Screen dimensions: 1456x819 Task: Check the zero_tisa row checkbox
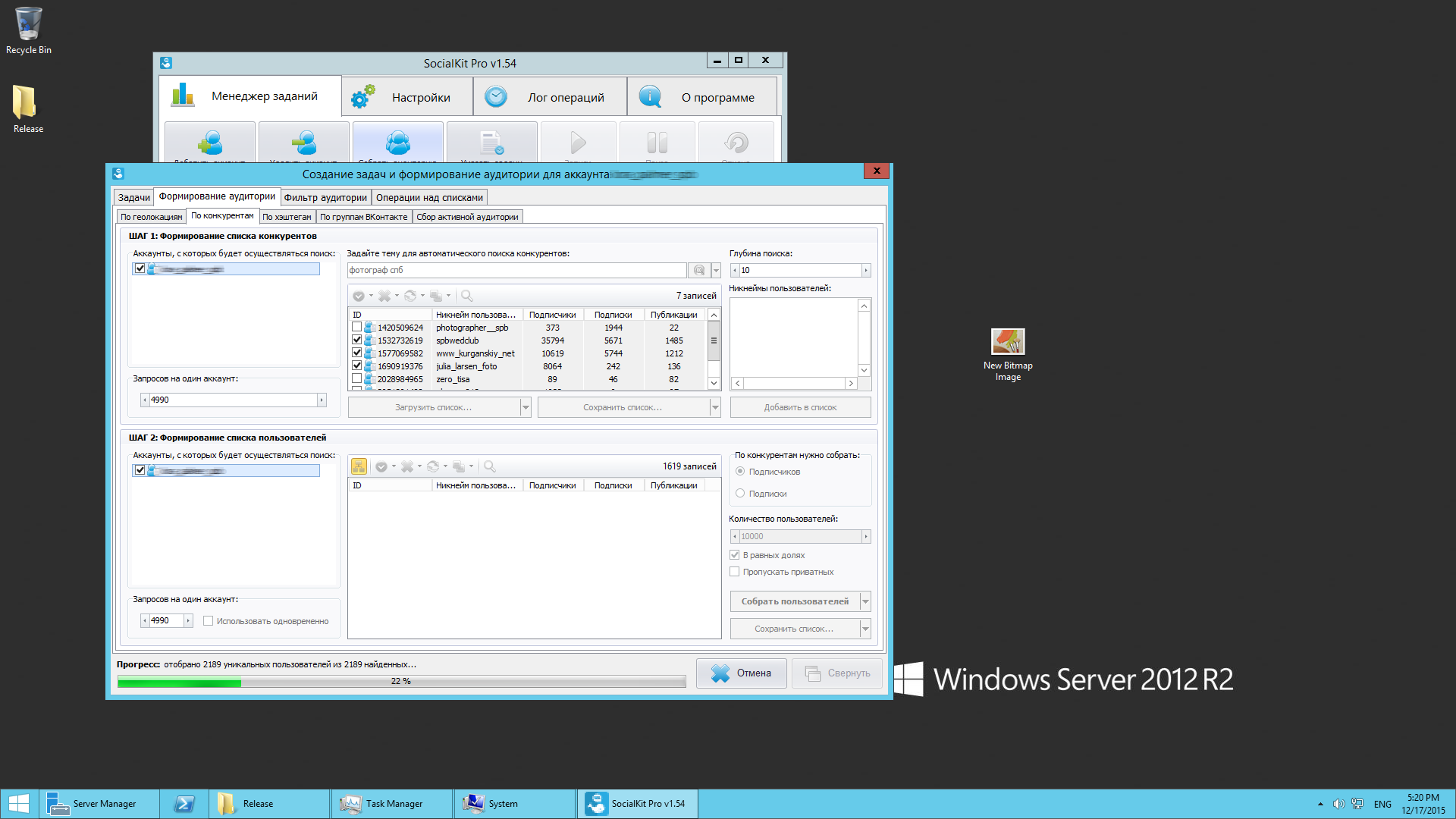[356, 378]
